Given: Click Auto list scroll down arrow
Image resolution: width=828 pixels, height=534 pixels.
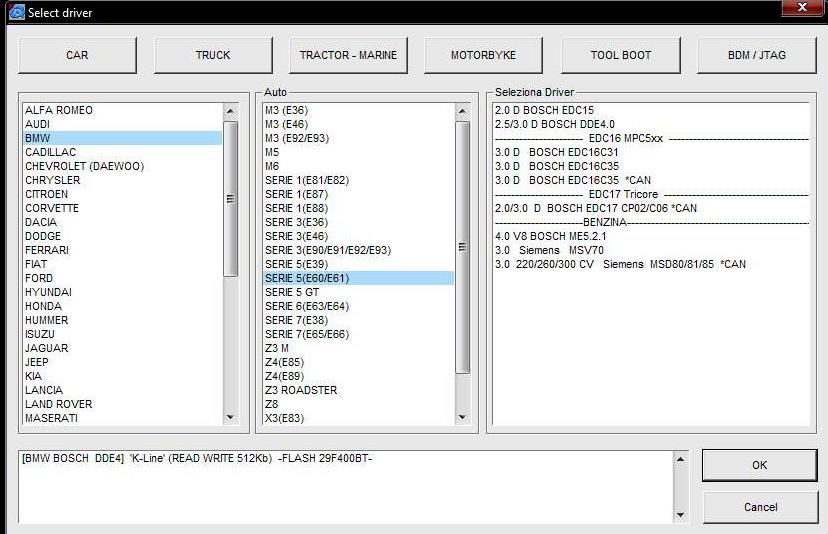Looking at the screenshot, I should [463, 417].
